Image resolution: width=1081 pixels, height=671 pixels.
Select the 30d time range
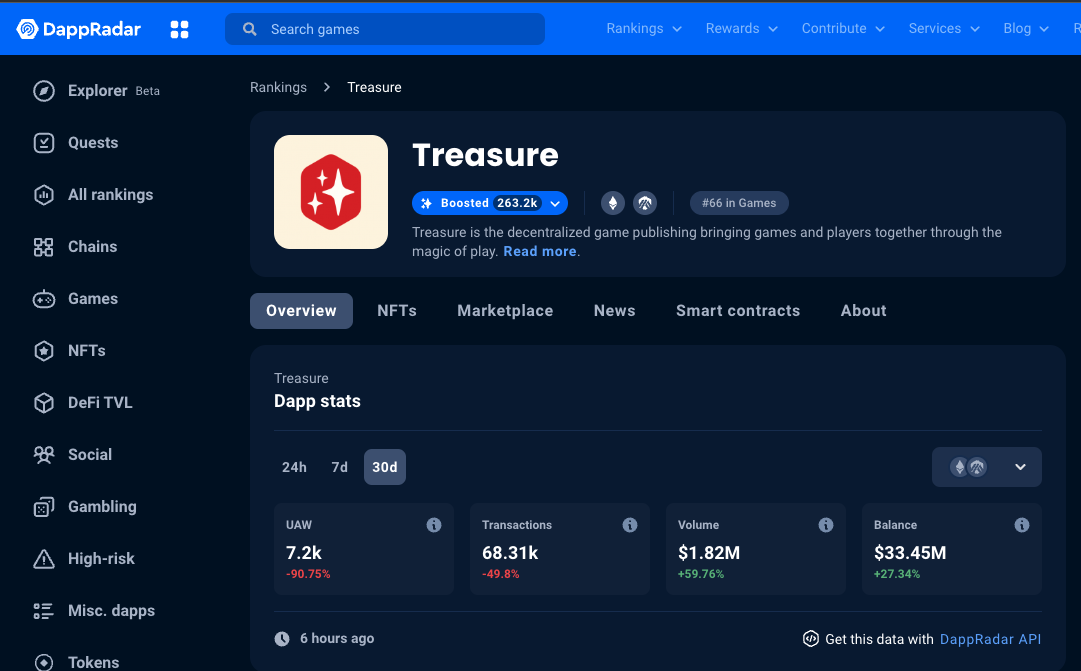click(x=384, y=466)
